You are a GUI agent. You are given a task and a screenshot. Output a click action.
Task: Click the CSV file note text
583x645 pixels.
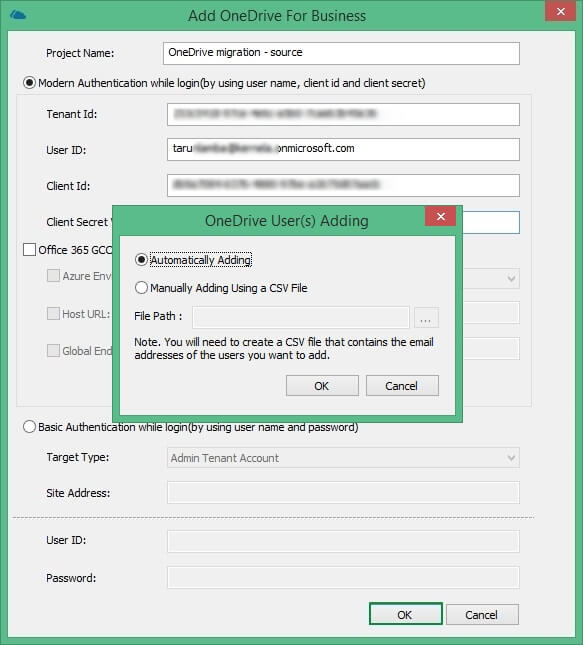pos(284,348)
